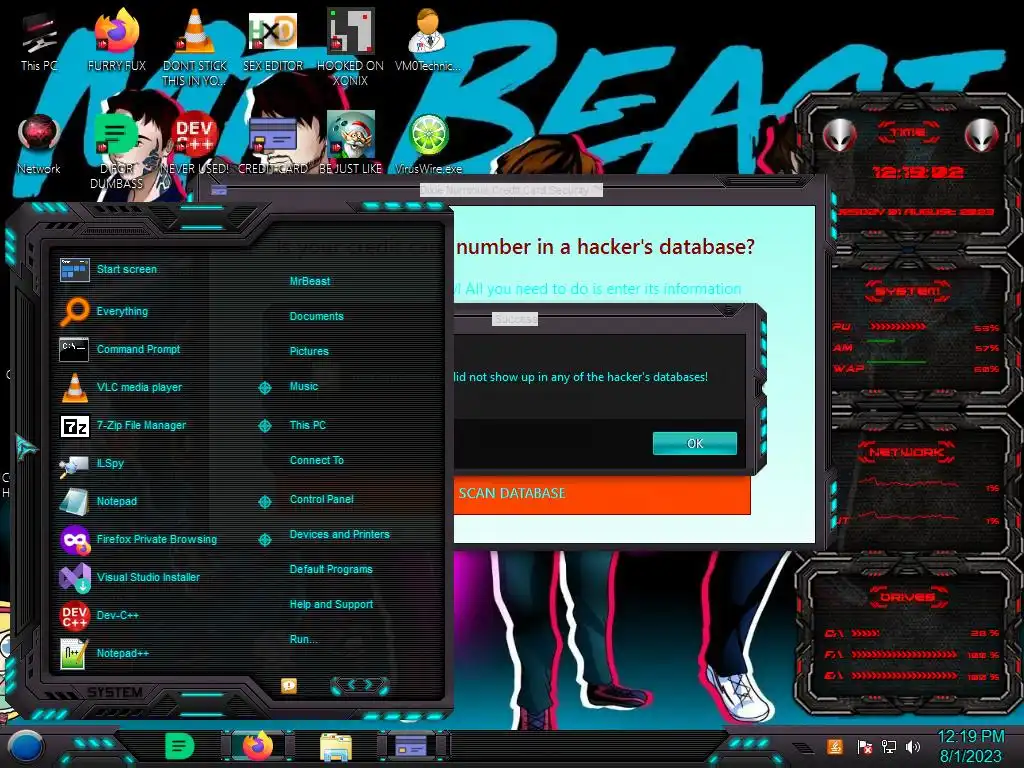Open Default Programs

click(330, 569)
